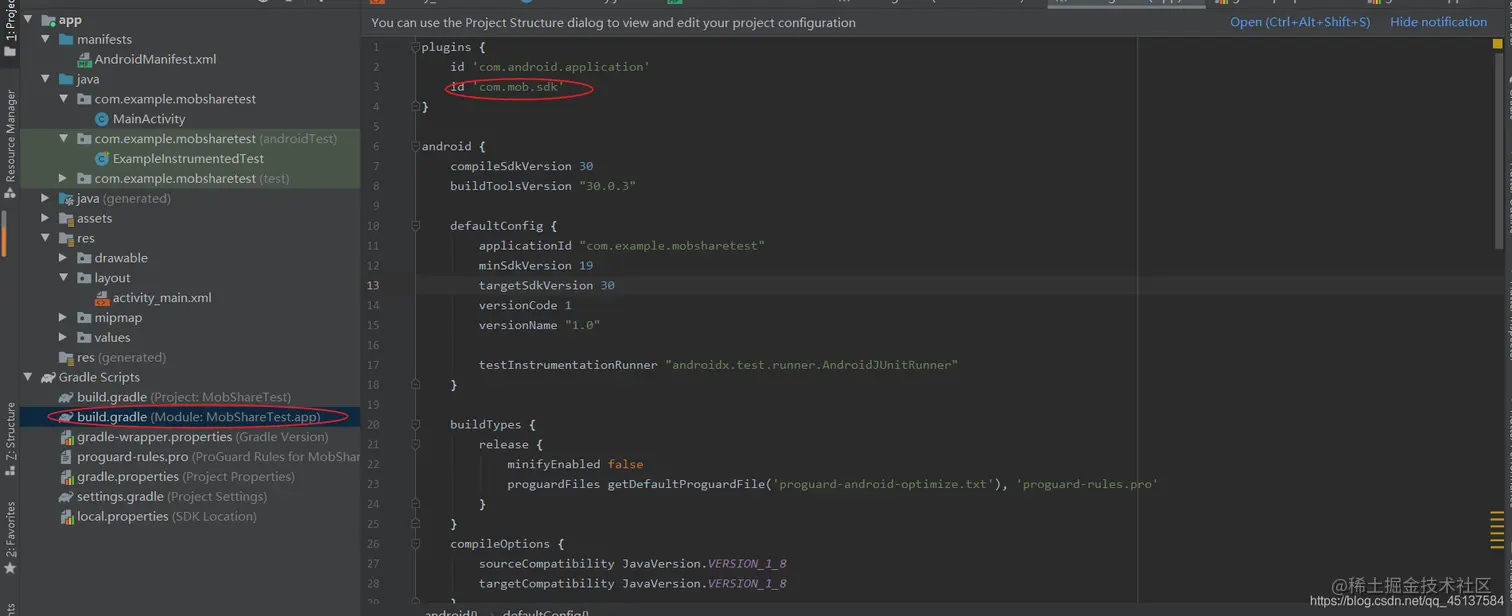Image resolution: width=1512 pixels, height=616 pixels.
Task: Click the targetCompatibility JavaVersion.VERSION_1_8 line
Action: (x=632, y=584)
